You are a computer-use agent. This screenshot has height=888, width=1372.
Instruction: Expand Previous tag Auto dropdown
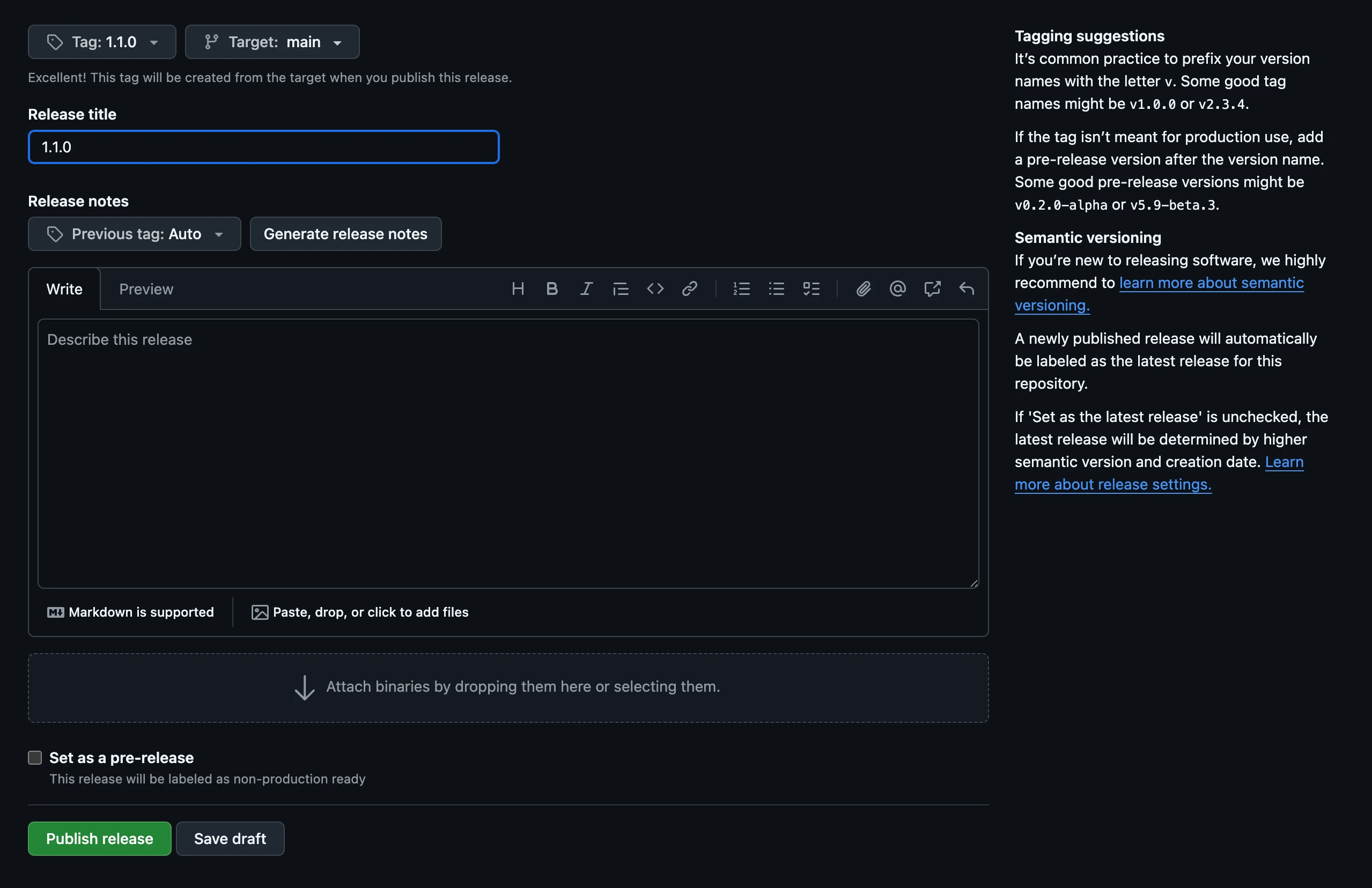[x=134, y=234]
